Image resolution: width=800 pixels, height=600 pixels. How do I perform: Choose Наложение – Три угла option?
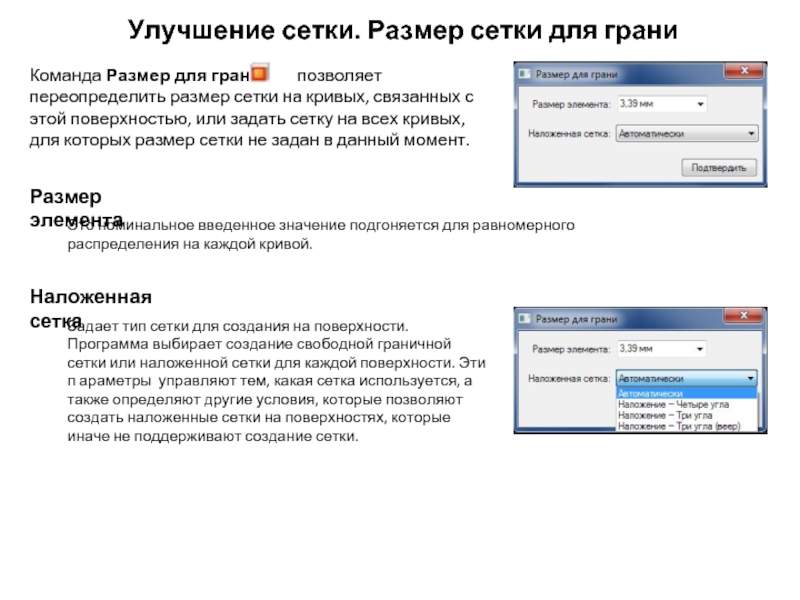[x=687, y=415]
